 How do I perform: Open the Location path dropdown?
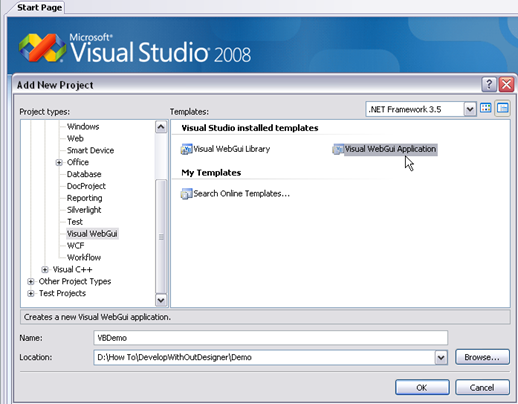click(x=441, y=358)
